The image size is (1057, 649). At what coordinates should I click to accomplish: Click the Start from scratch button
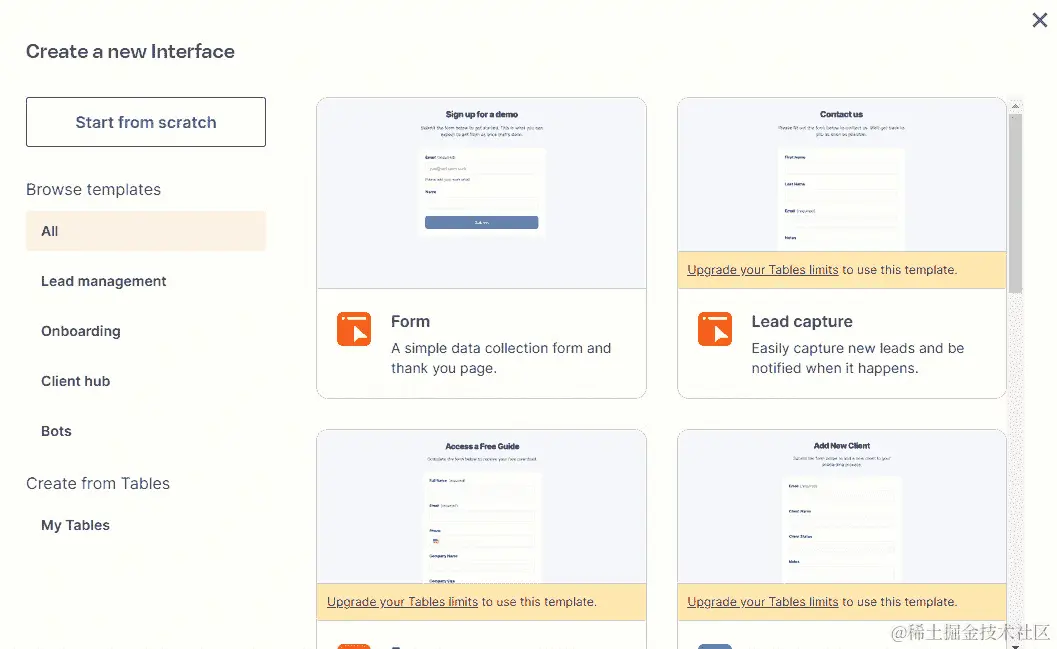145,122
